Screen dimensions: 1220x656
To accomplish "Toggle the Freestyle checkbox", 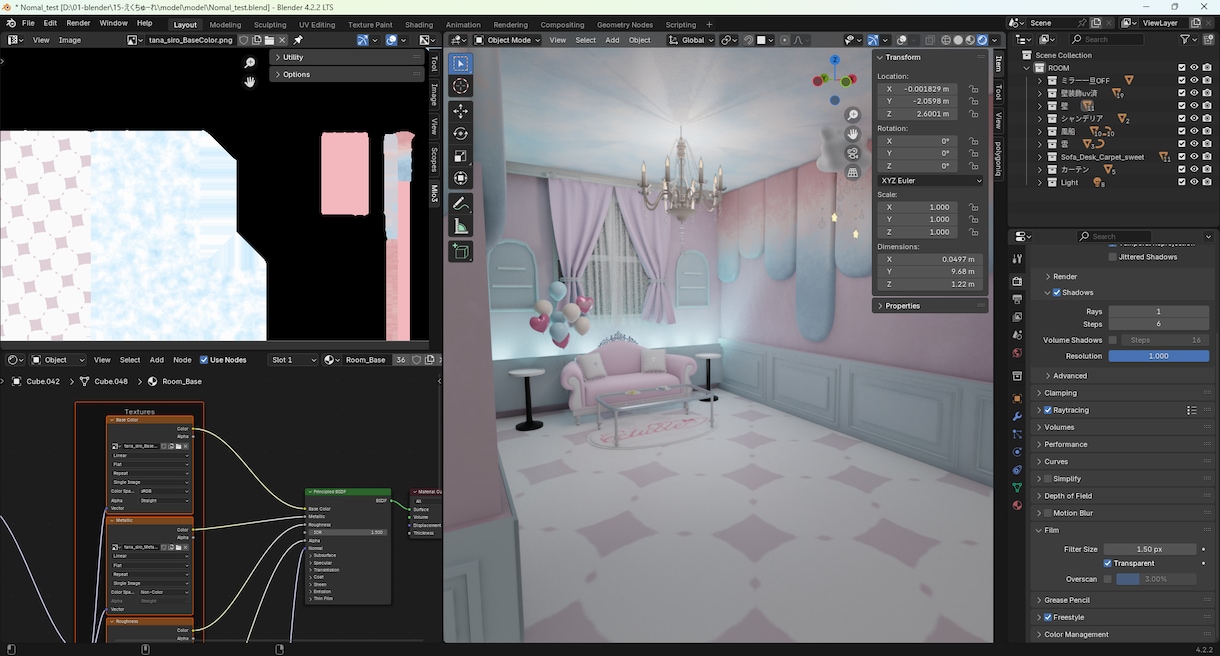I will [1048, 617].
